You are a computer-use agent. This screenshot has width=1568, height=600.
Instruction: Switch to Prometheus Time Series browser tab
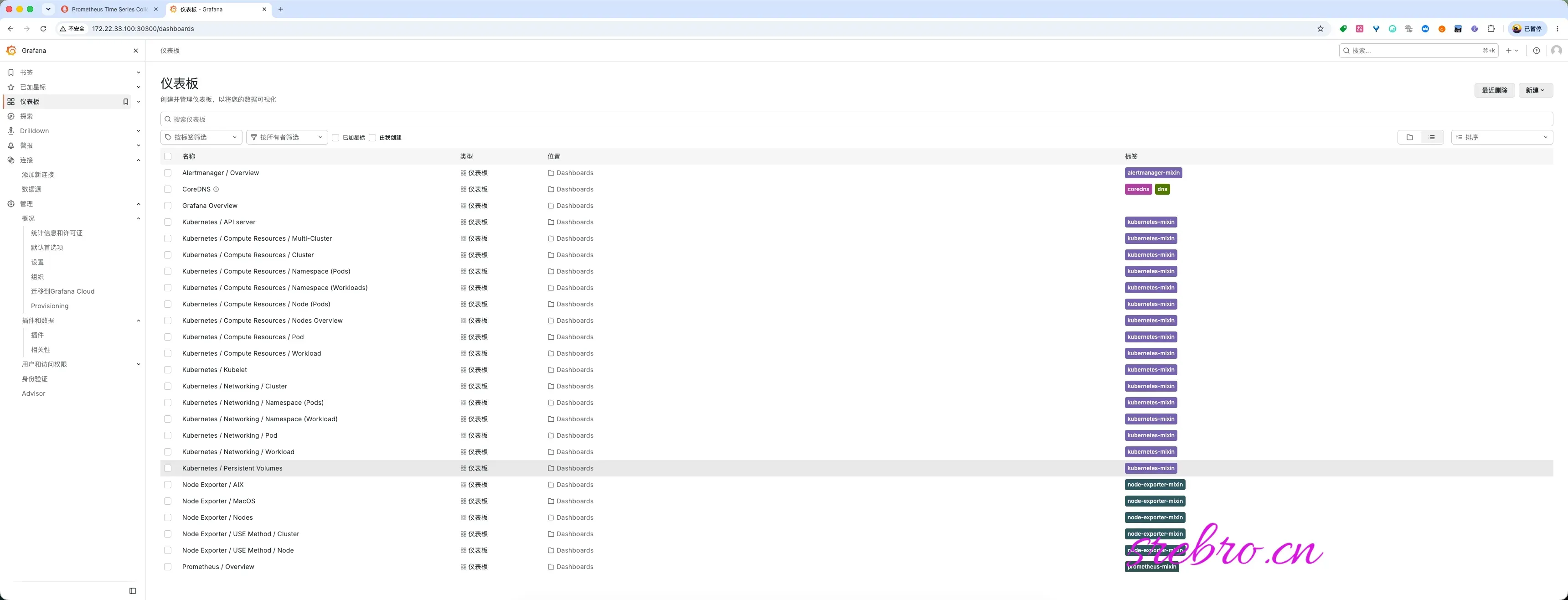(109, 9)
